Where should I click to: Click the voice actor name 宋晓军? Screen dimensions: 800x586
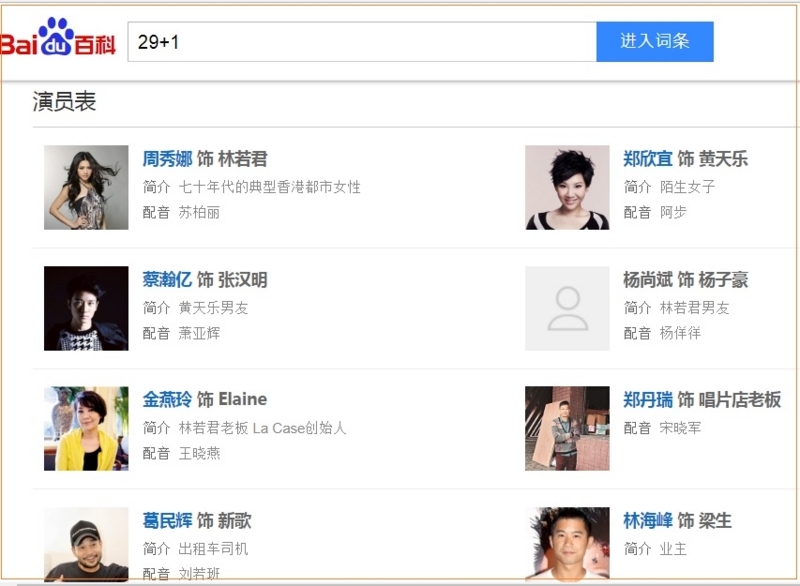tap(680, 428)
